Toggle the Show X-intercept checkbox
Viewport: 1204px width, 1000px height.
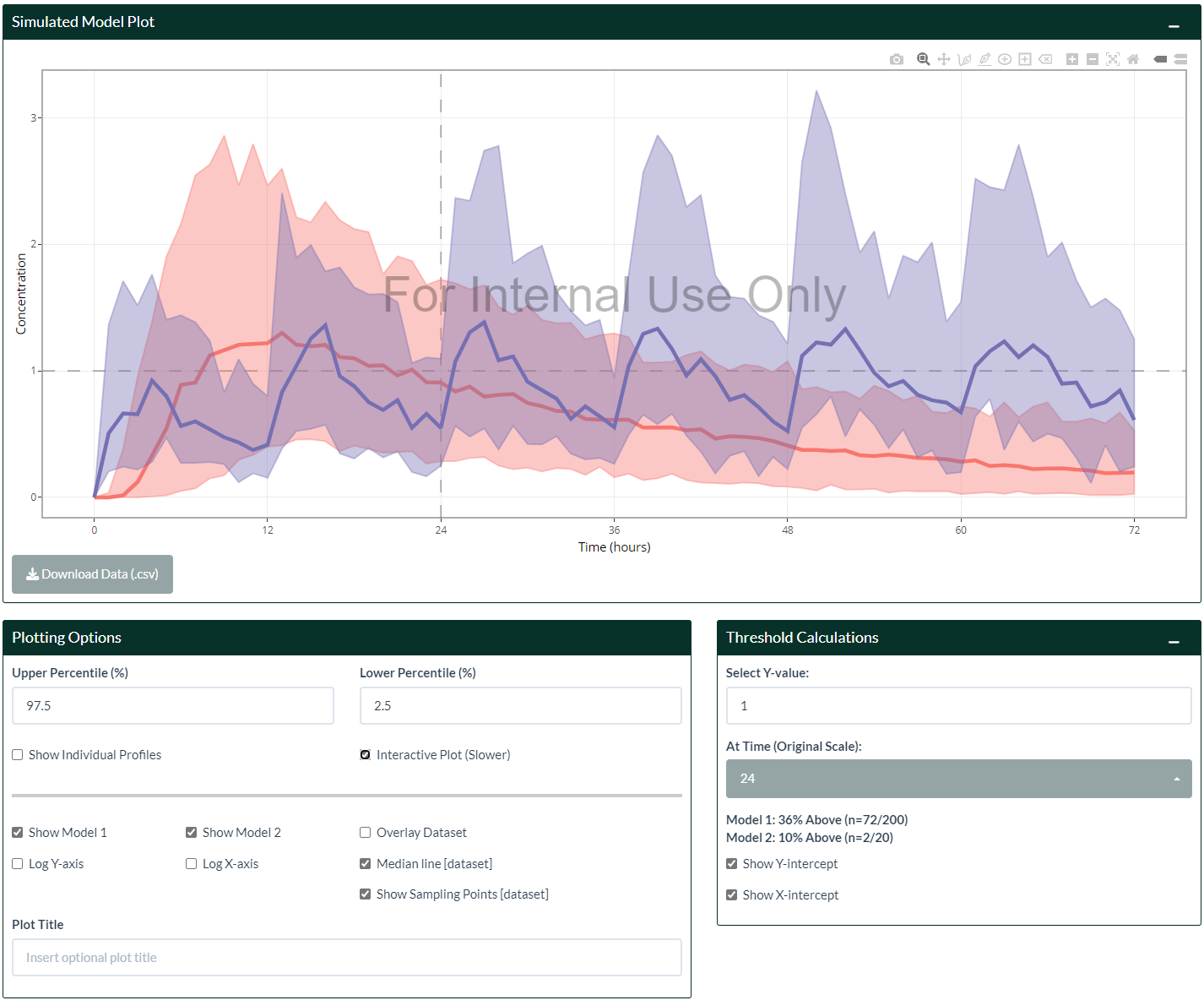(732, 895)
